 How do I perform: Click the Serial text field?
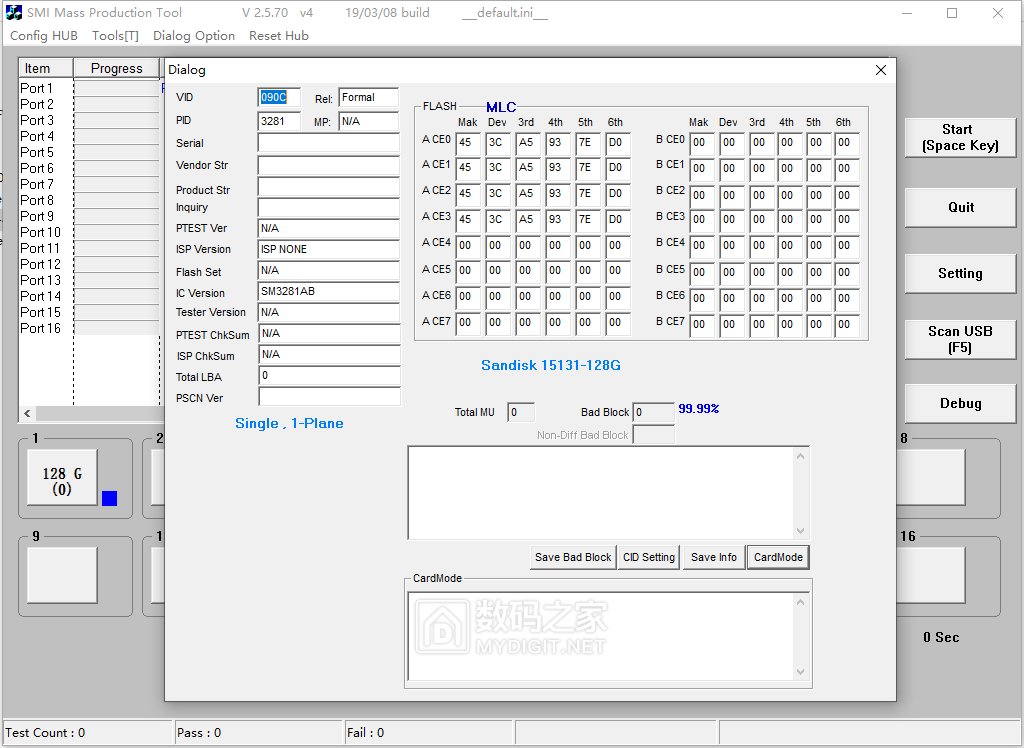point(328,143)
